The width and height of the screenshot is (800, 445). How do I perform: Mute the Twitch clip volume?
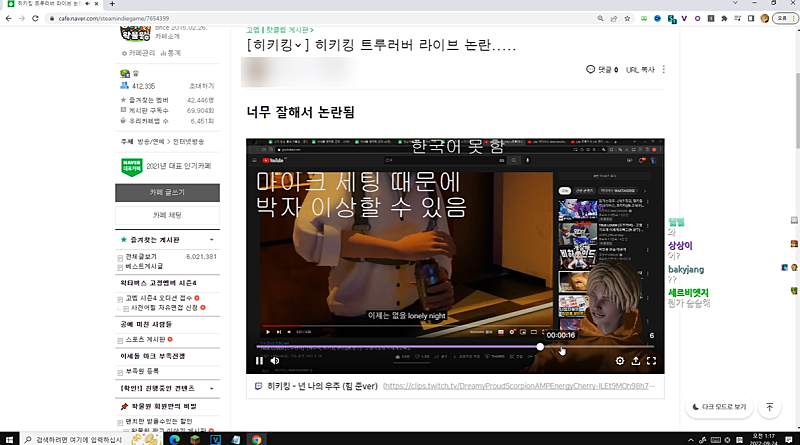point(274,361)
